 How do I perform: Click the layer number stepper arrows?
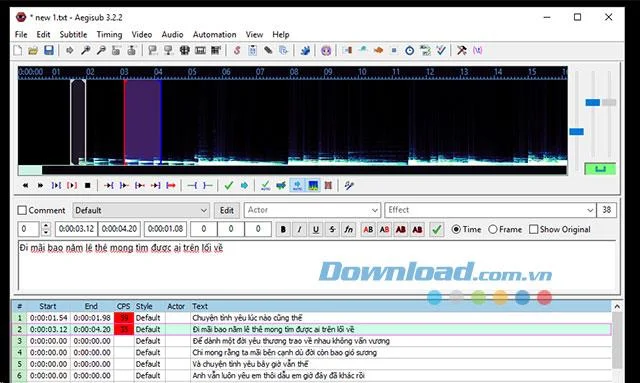click(46, 229)
